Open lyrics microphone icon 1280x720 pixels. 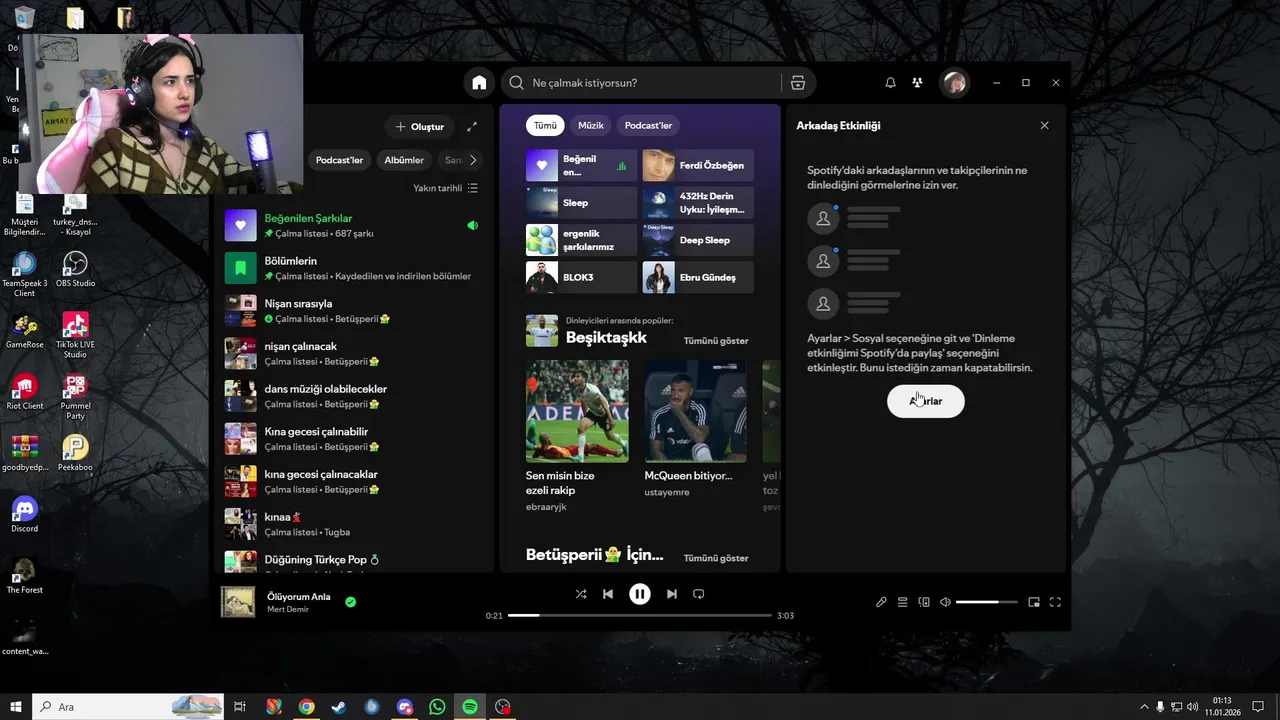click(881, 602)
